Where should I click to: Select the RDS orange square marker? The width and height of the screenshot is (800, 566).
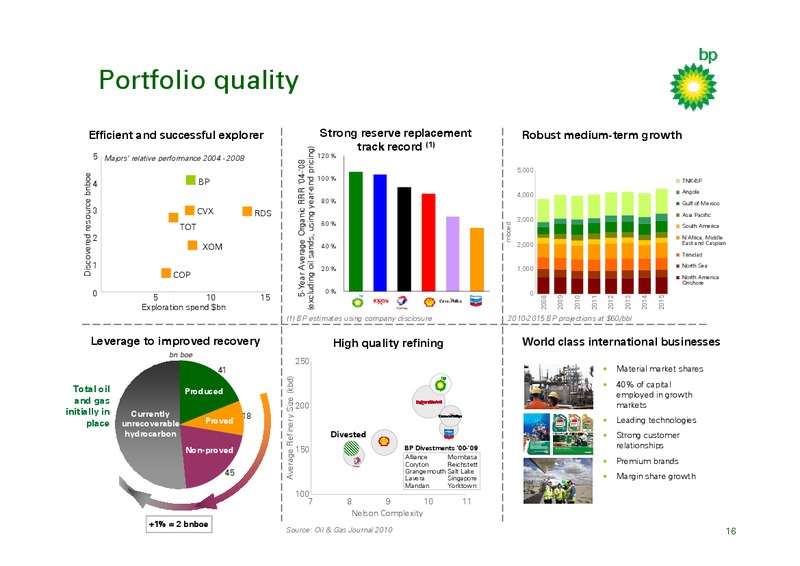coord(247,211)
